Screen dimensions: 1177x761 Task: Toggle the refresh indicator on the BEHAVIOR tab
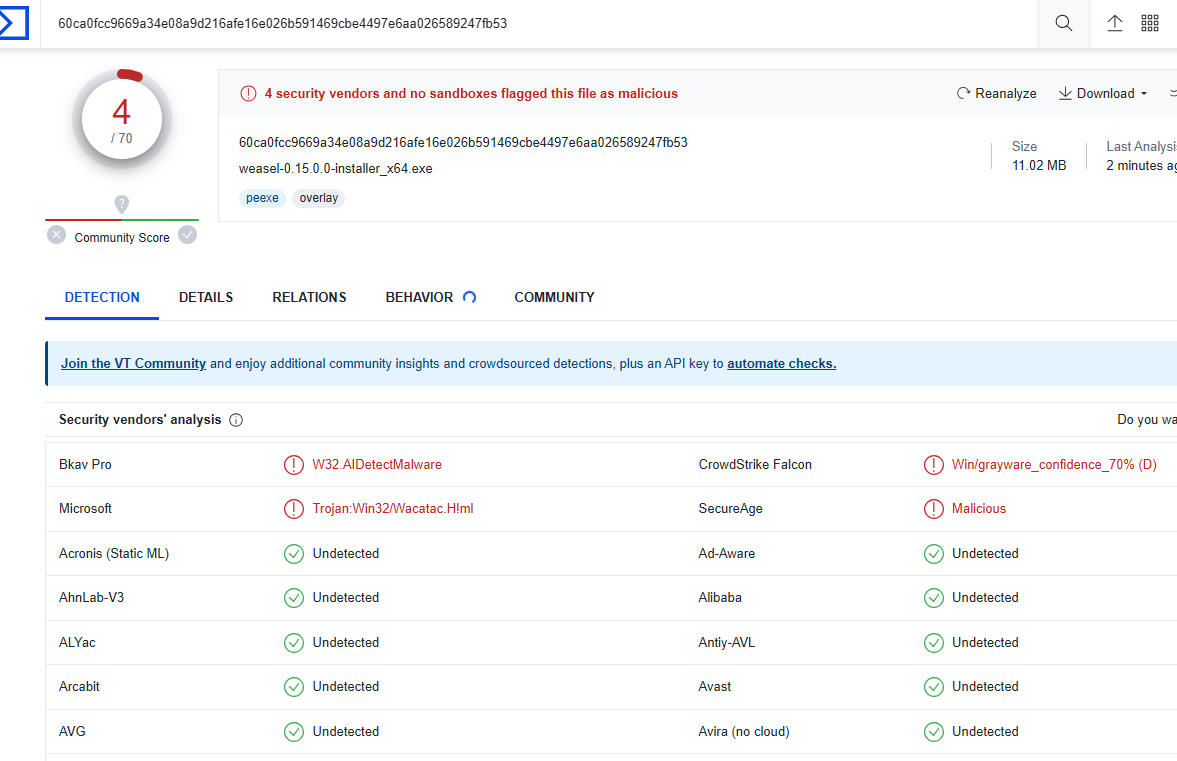tap(468, 296)
